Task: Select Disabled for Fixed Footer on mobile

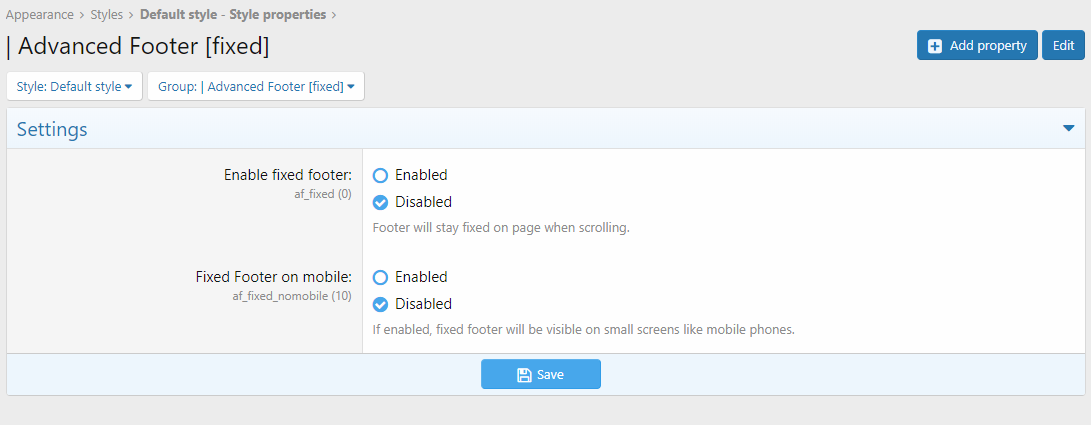Action: [x=380, y=304]
